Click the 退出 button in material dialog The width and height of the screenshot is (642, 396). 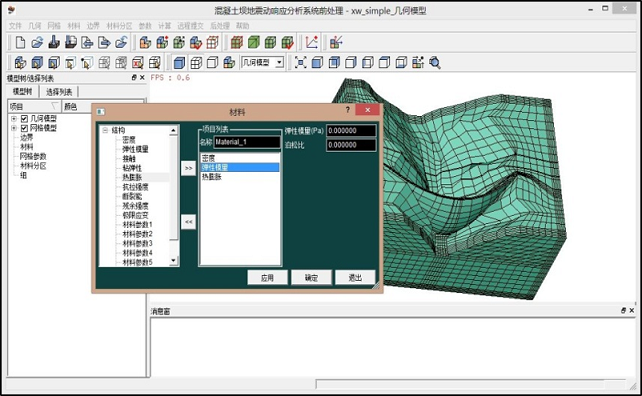coord(355,278)
